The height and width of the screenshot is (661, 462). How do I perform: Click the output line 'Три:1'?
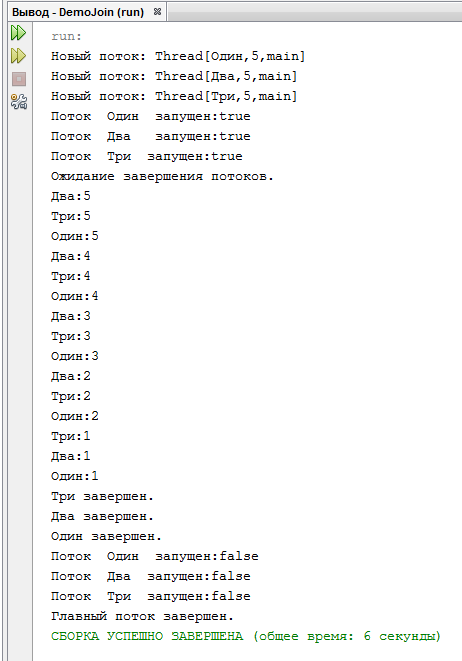pyautogui.click(x=71, y=436)
